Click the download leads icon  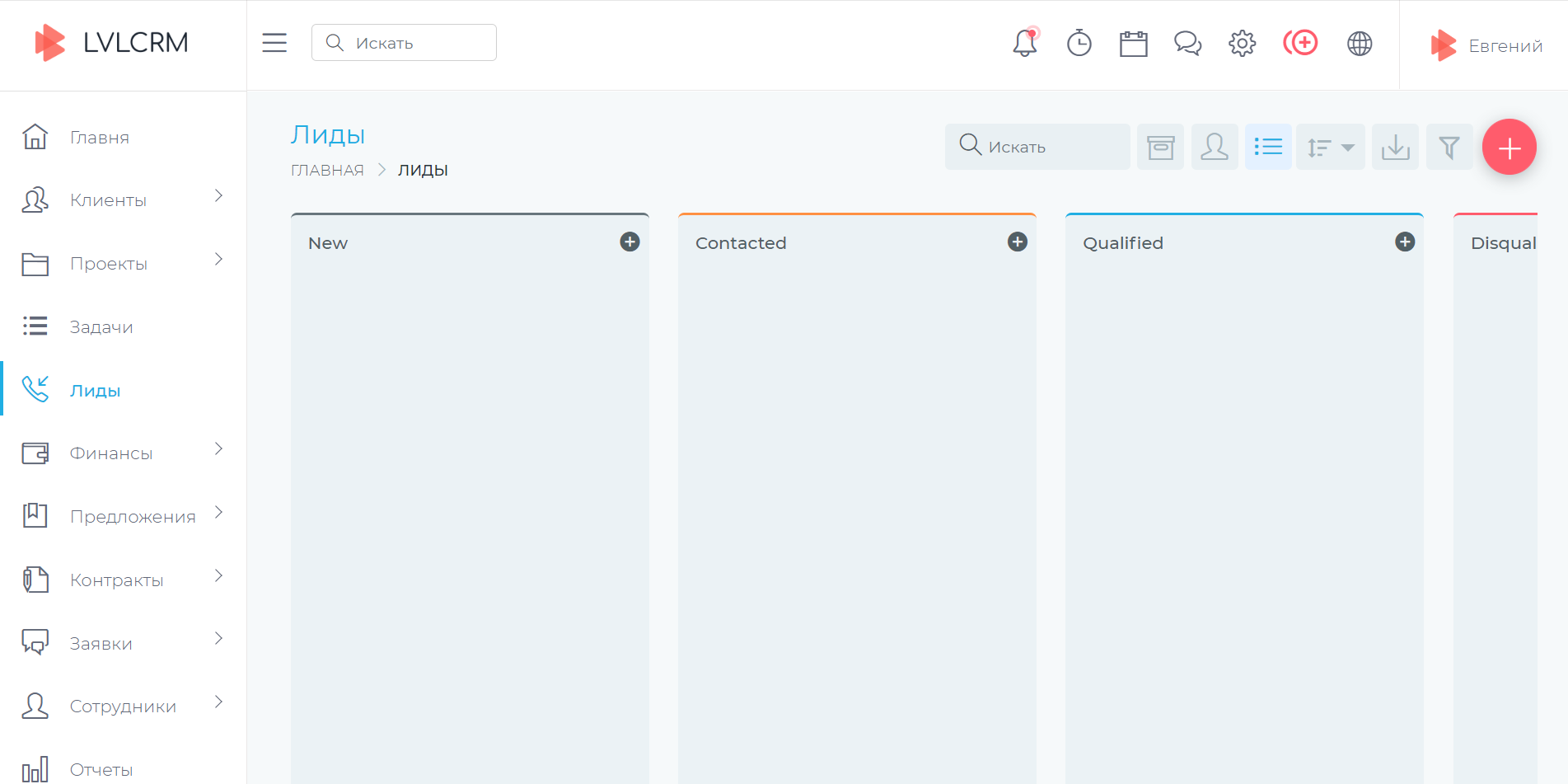pos(1395,148)
